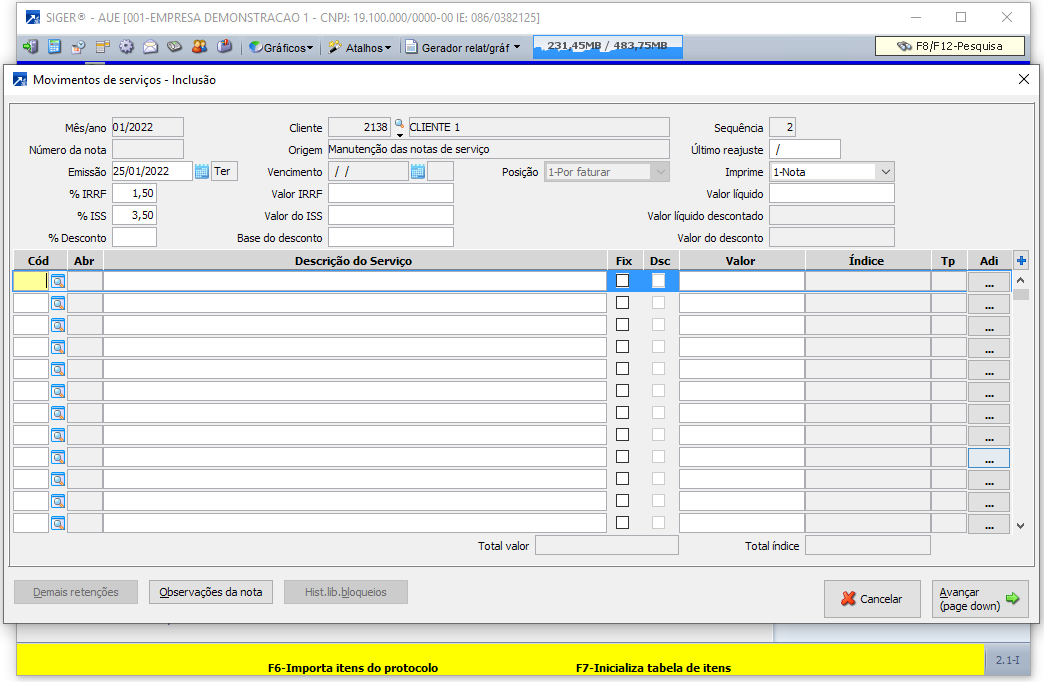The height and width of the screenshot is (682, 1044).
Task: Tick the Fix checkbox in eighth grid row
Action: [x=623, y=434]
